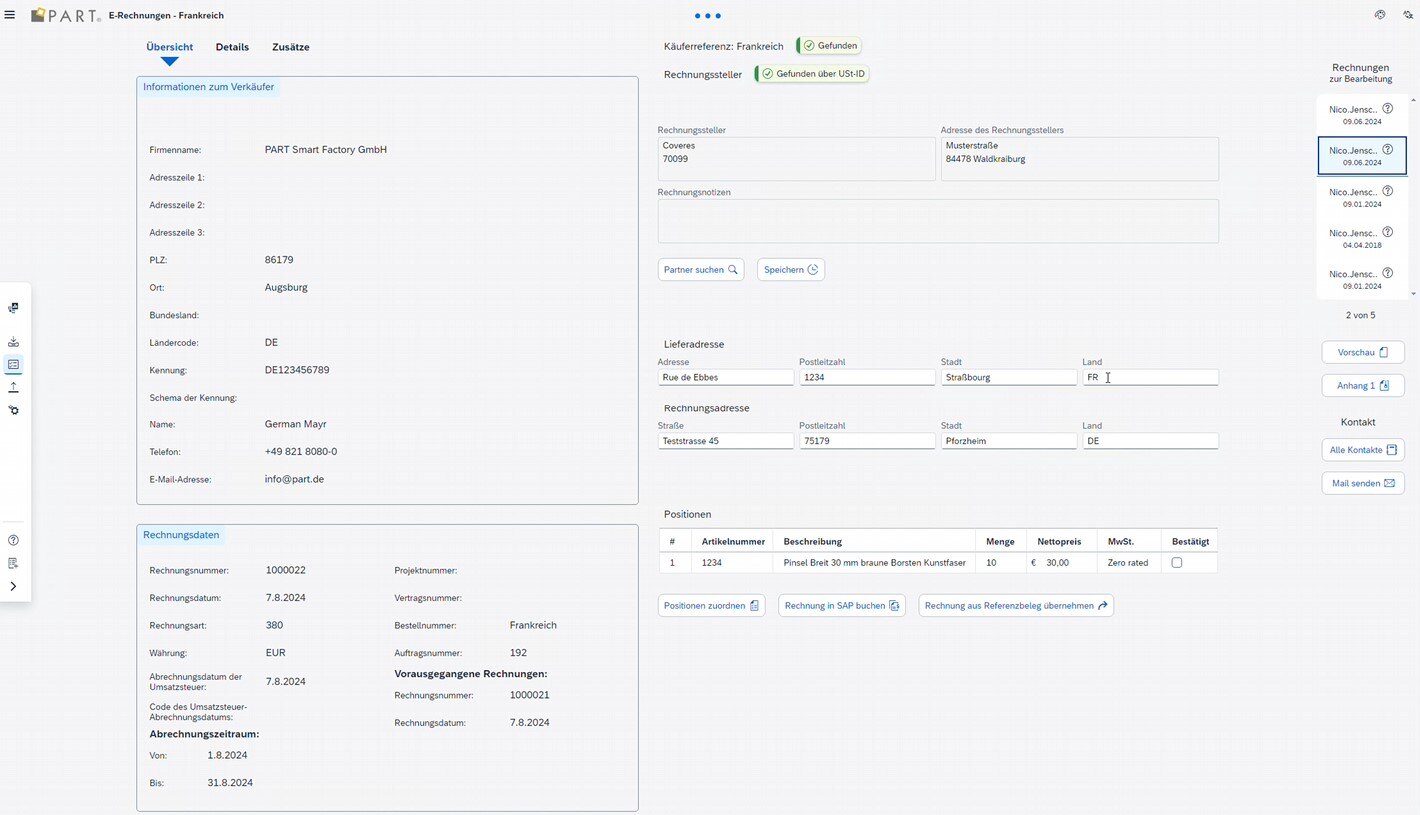Viewport: 1420px width, 815px height.
Task: Click the preceding invoice number 1000021
Action: [530, 695]
